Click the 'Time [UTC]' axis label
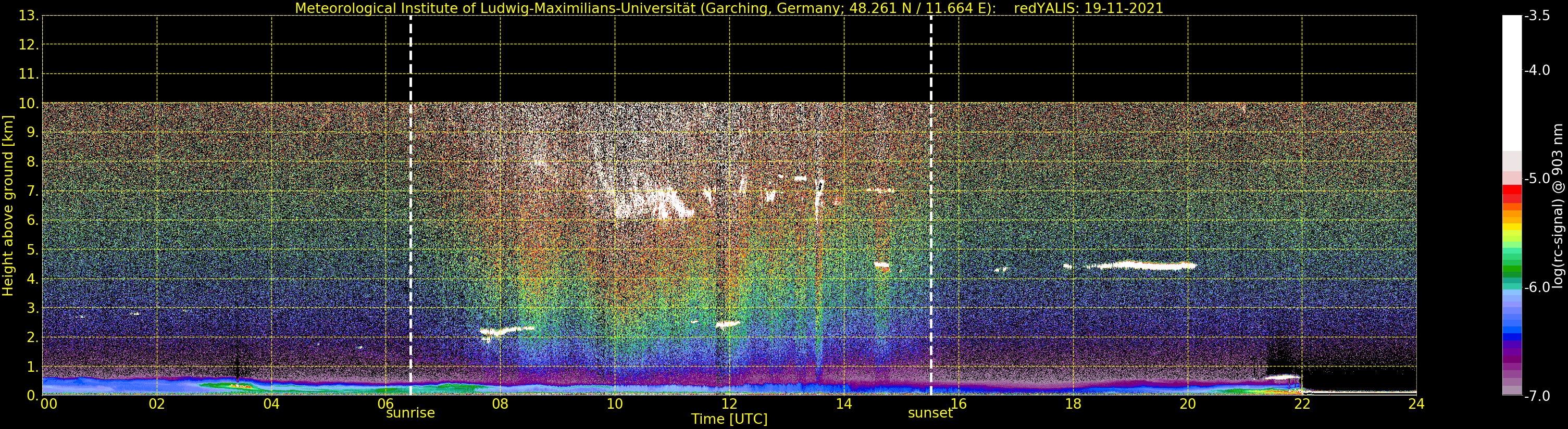1568x429 pixels. click(729, 419)
